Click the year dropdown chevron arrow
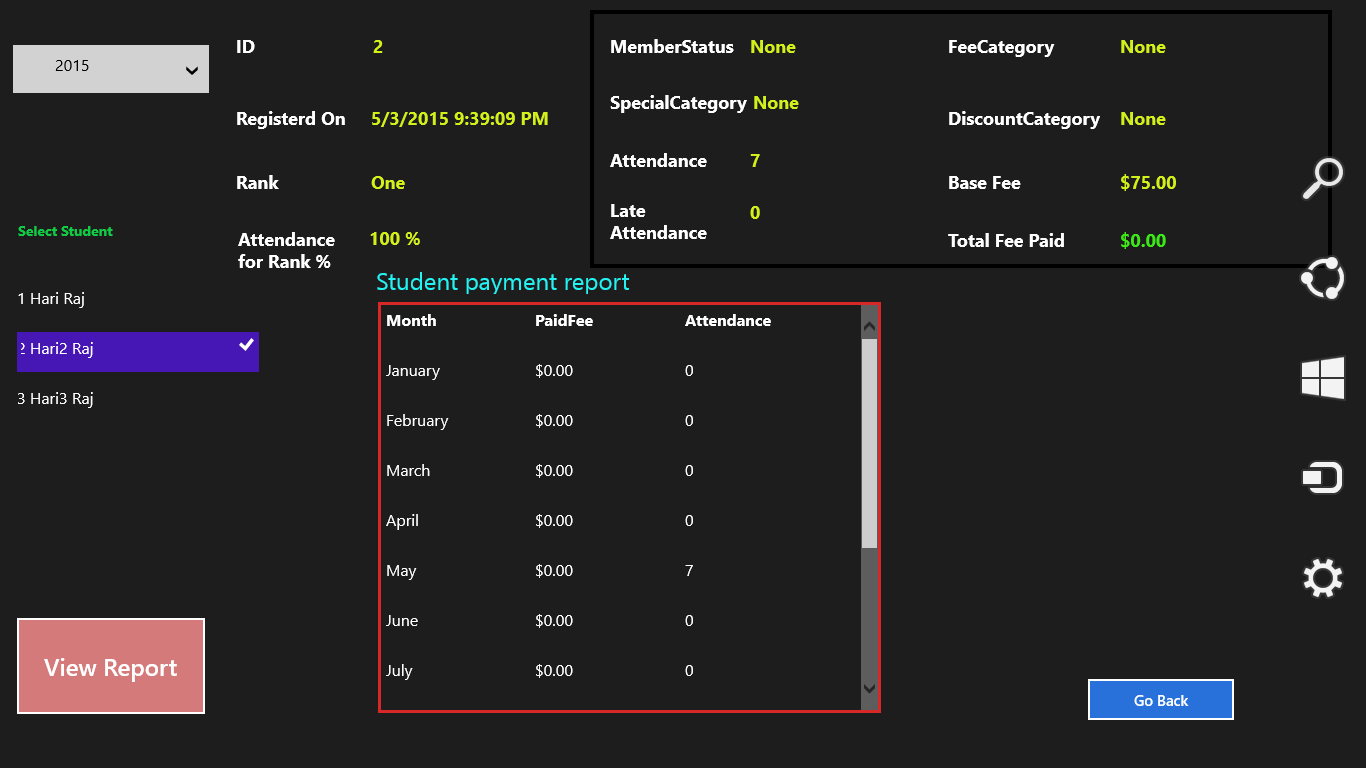This screenshot has height=768, width=1366. pyautogui.click(x=191, y=70)
